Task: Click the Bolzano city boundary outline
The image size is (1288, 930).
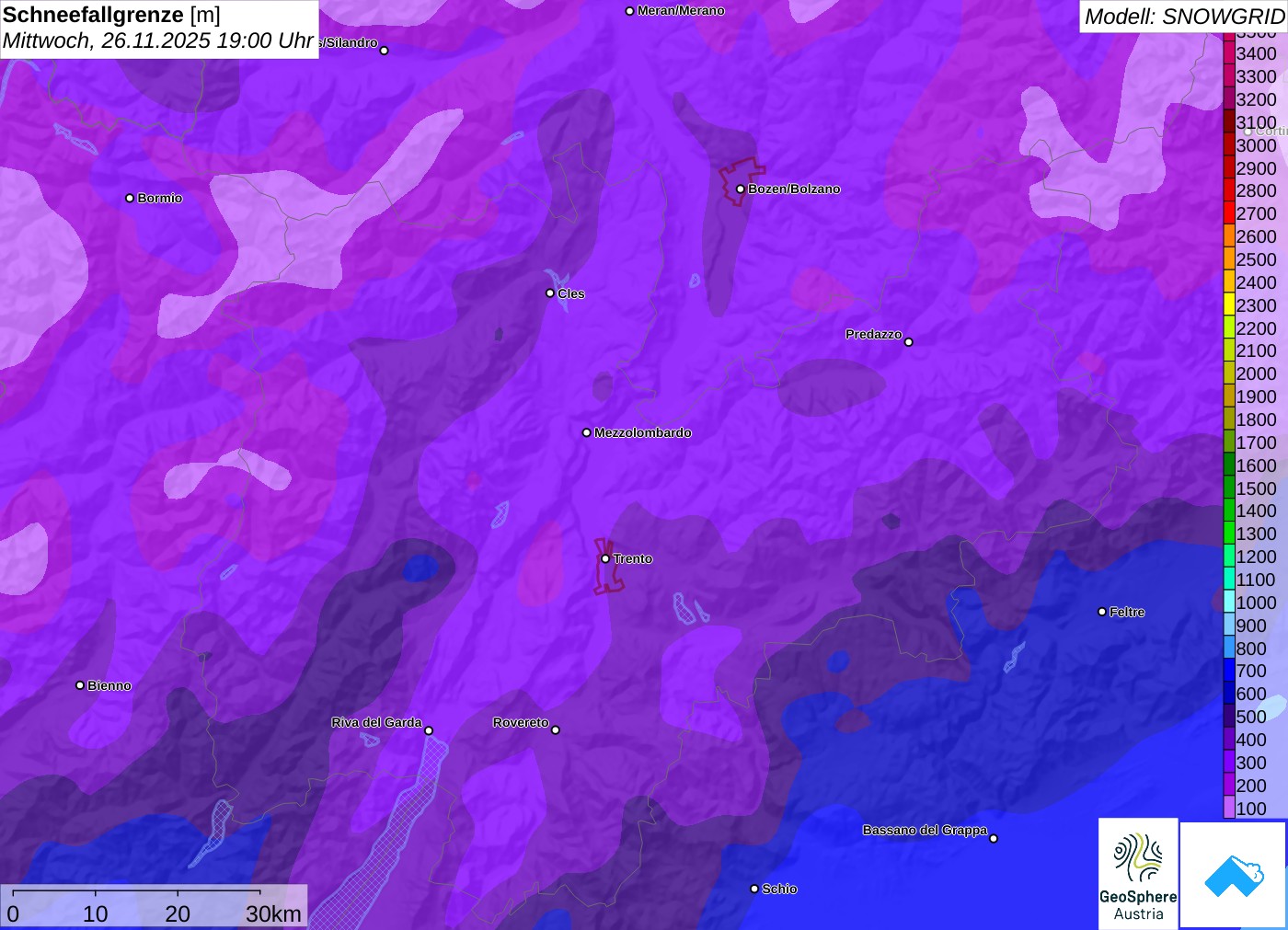Action: click(741, 181)
